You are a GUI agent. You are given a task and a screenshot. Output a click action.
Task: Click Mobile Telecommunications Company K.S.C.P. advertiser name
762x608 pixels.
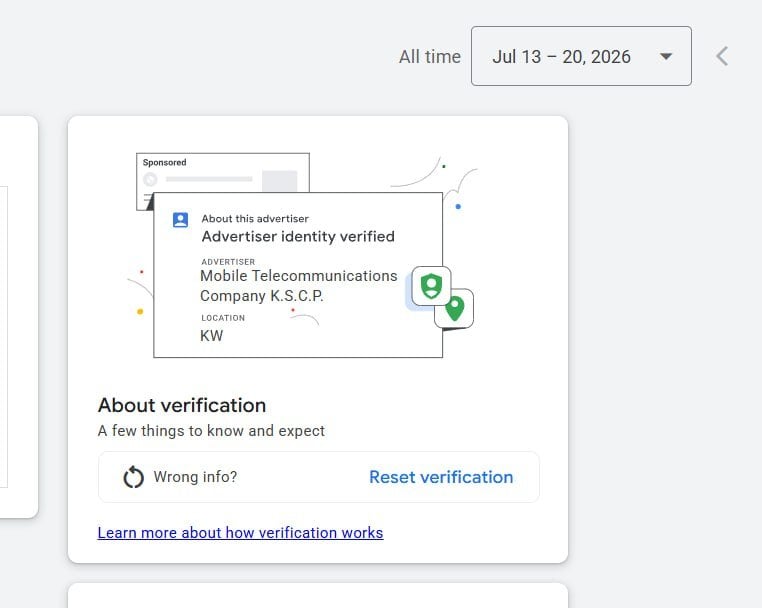point(298,286)
